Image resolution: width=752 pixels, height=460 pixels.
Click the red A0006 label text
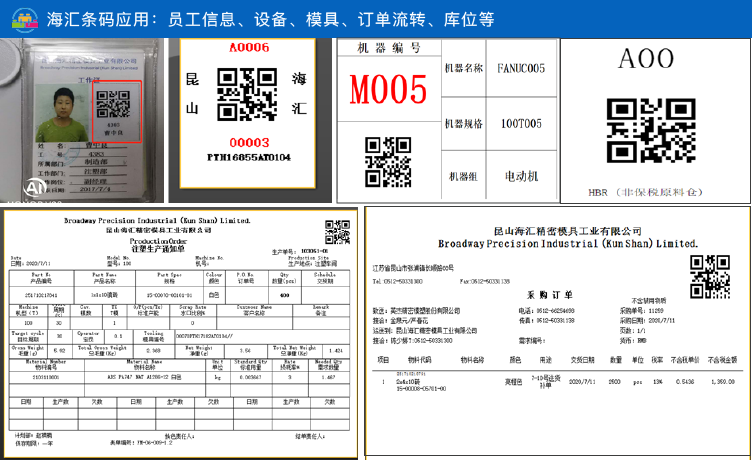tap(249, 47)
